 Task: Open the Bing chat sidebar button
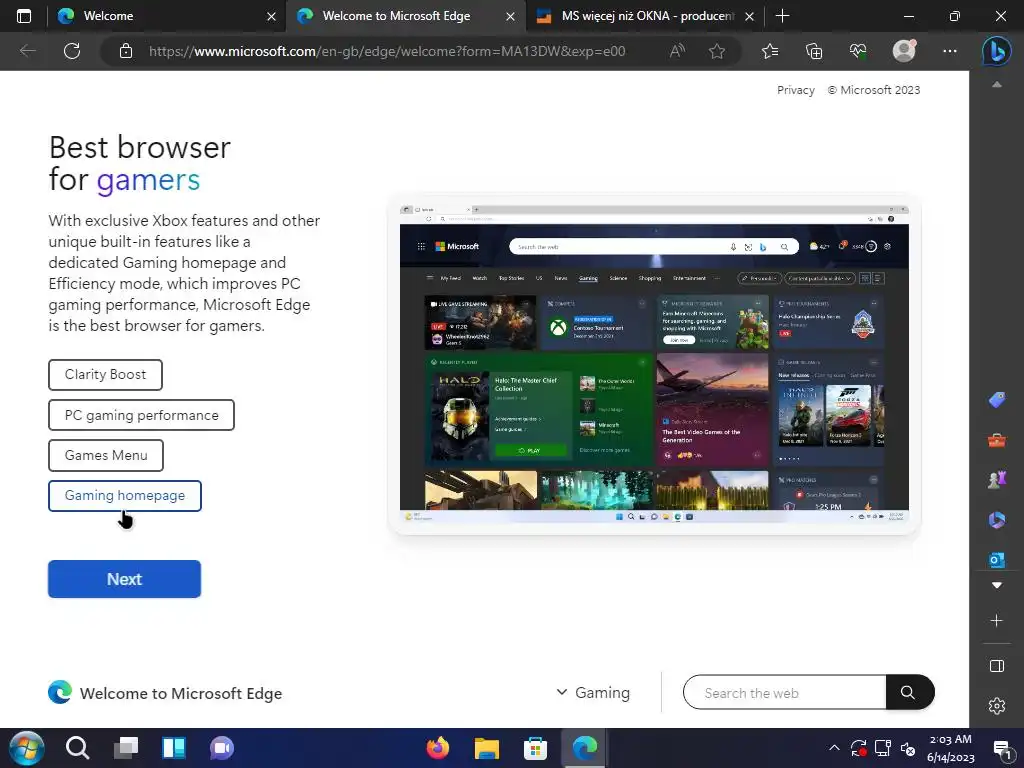coord(997,51)
